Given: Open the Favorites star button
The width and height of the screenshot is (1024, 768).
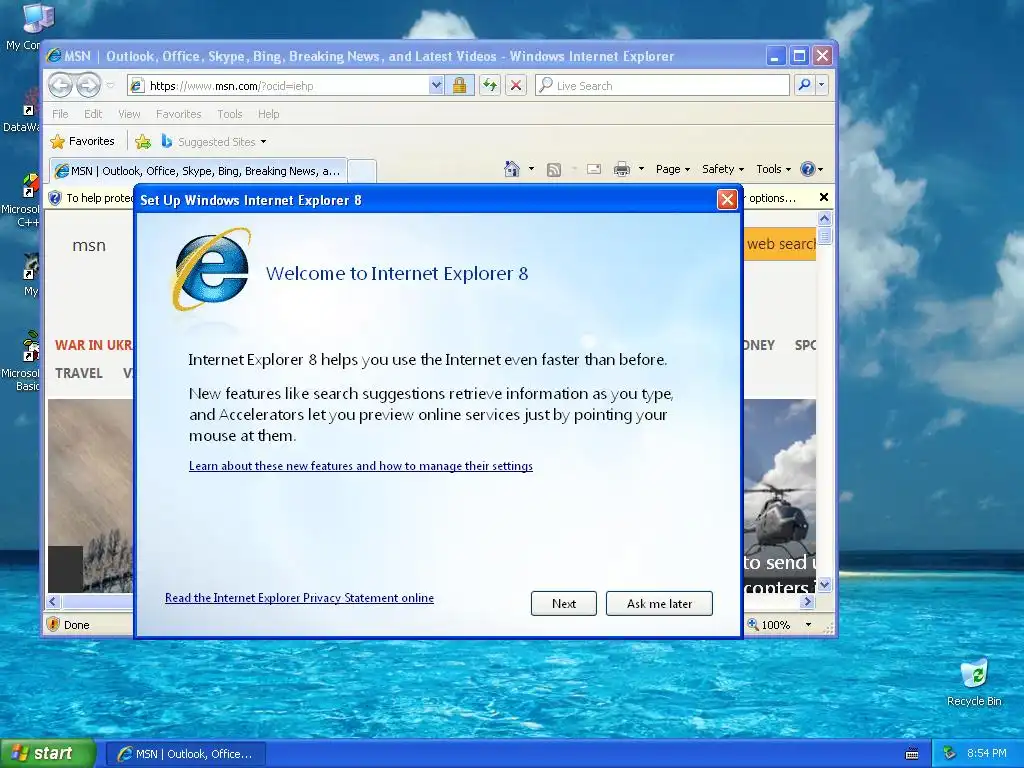Looking at the screenshot, I should coord(83,141).
